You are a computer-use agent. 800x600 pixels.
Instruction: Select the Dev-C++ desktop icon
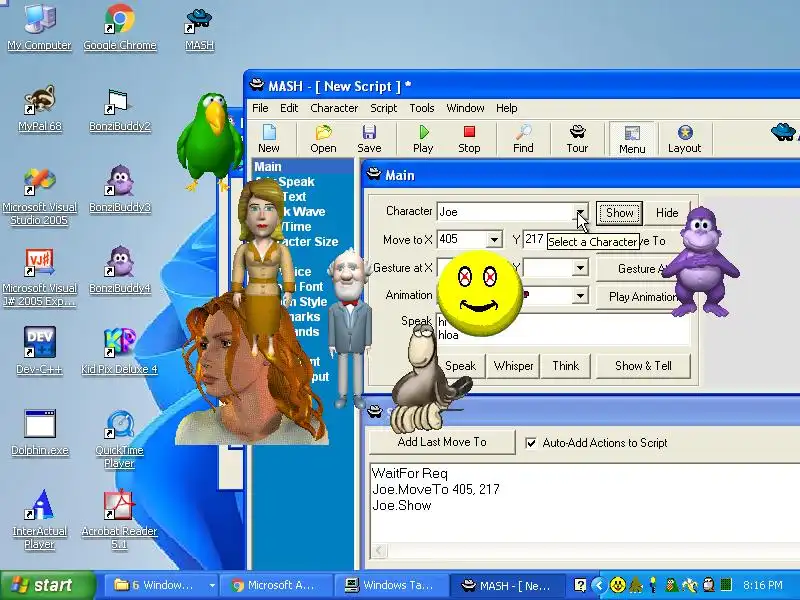(x=39, y=351)
